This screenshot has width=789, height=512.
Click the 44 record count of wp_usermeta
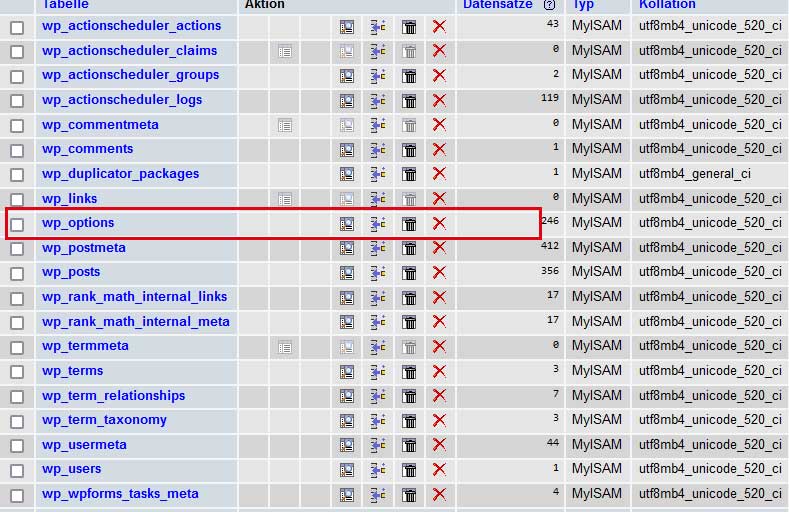(x=553, y=443)
